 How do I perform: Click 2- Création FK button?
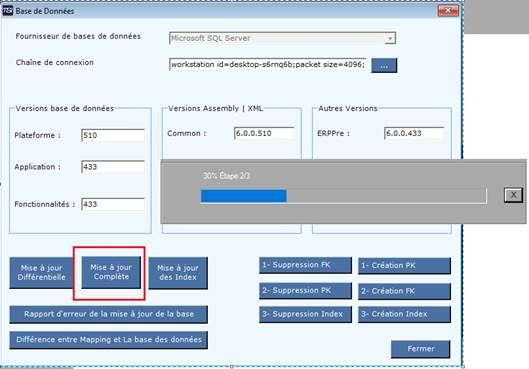click(x=404, y=291)
